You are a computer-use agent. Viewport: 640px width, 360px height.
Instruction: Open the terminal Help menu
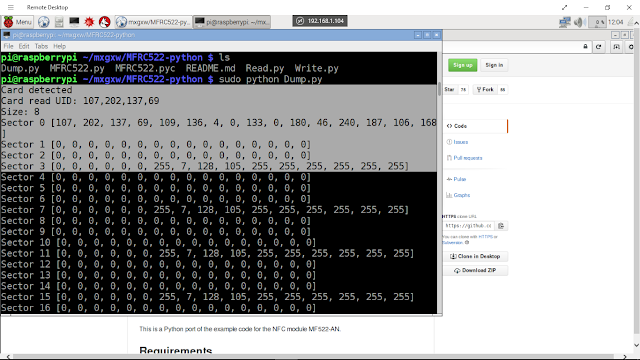(x=59, y=46)
